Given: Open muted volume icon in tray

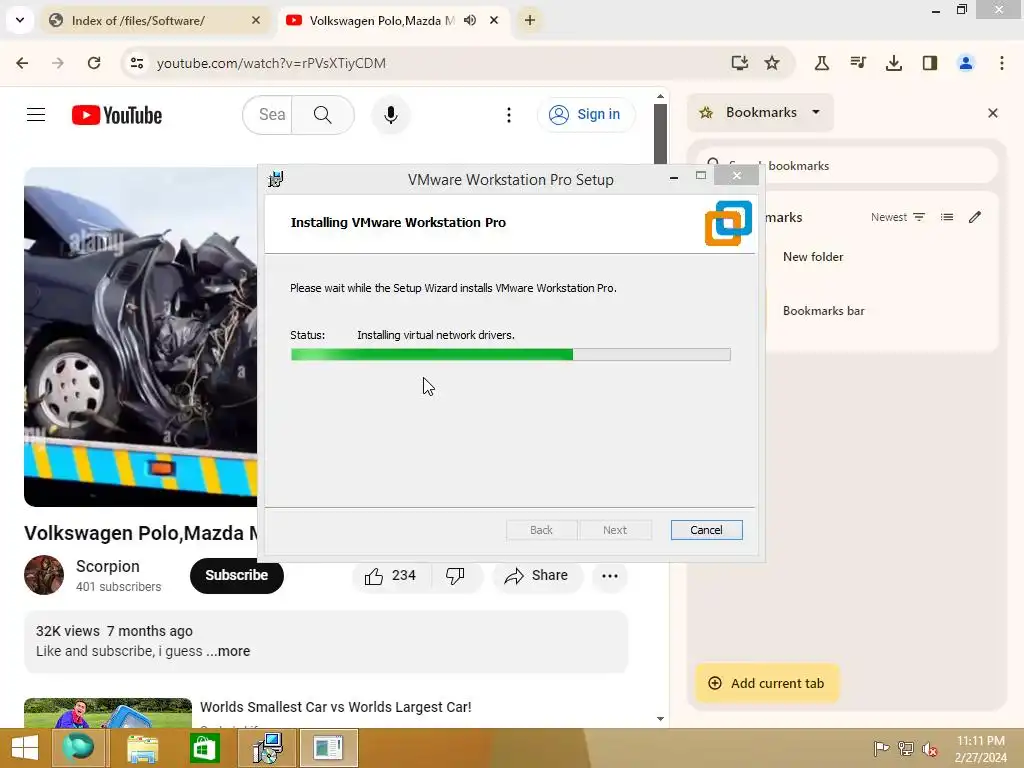Looking at the screenshot, I should coord(930,748).
